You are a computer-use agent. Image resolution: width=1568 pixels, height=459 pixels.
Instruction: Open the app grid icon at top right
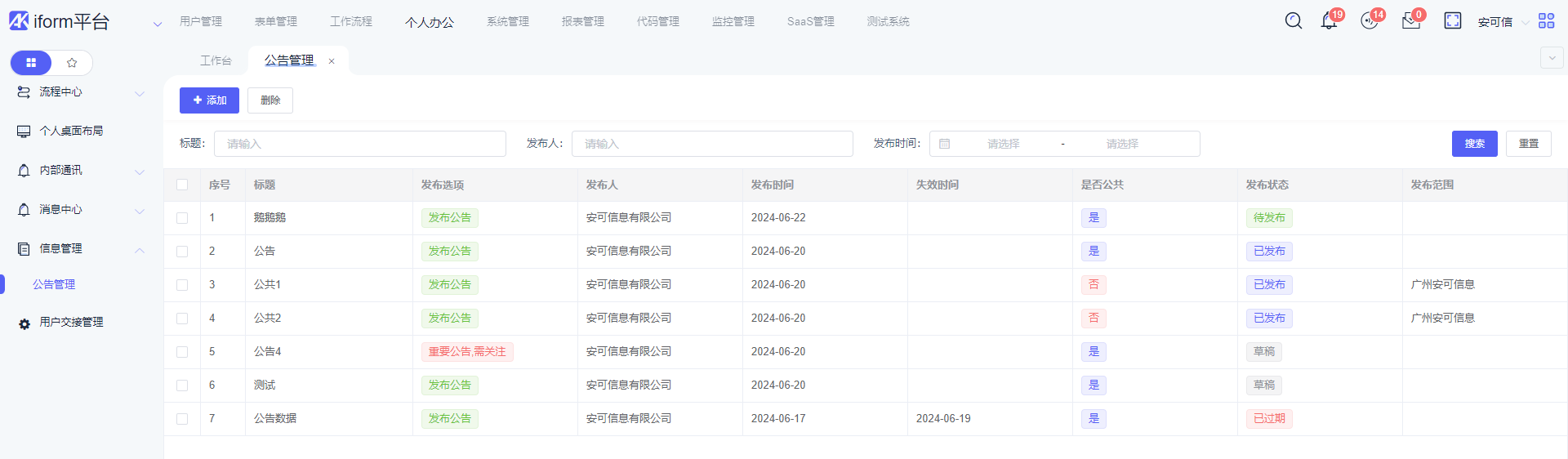[1546, 21]
